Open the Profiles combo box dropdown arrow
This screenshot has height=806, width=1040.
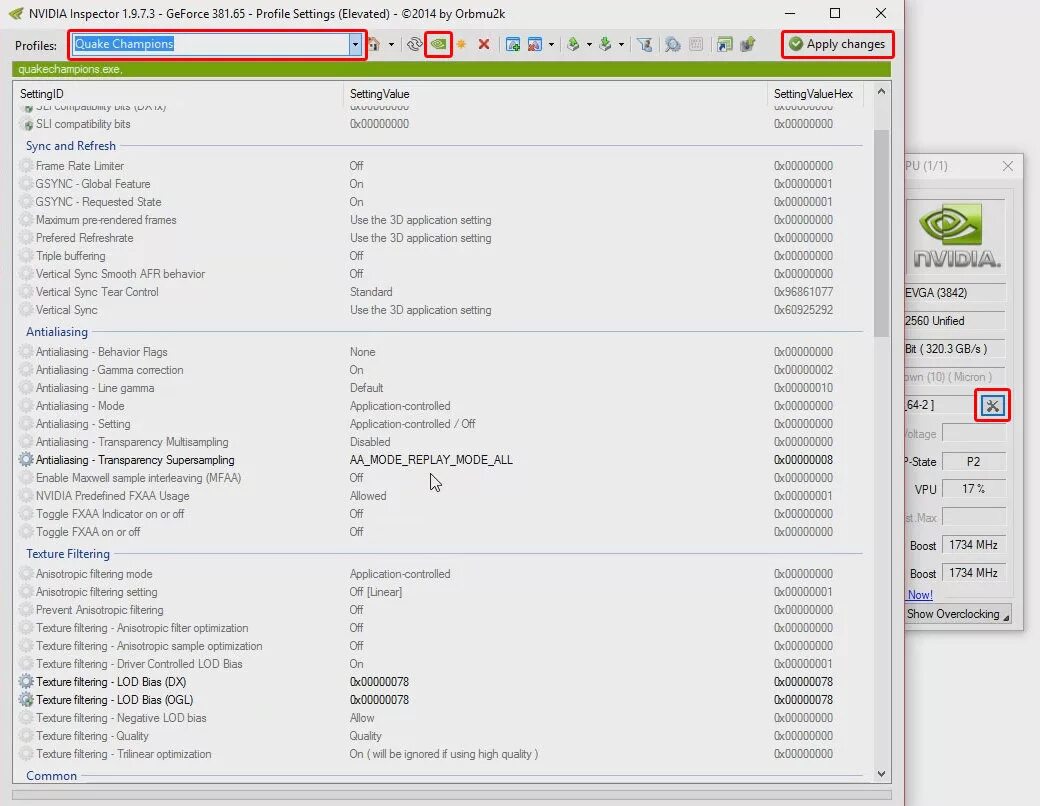point(355,44)
